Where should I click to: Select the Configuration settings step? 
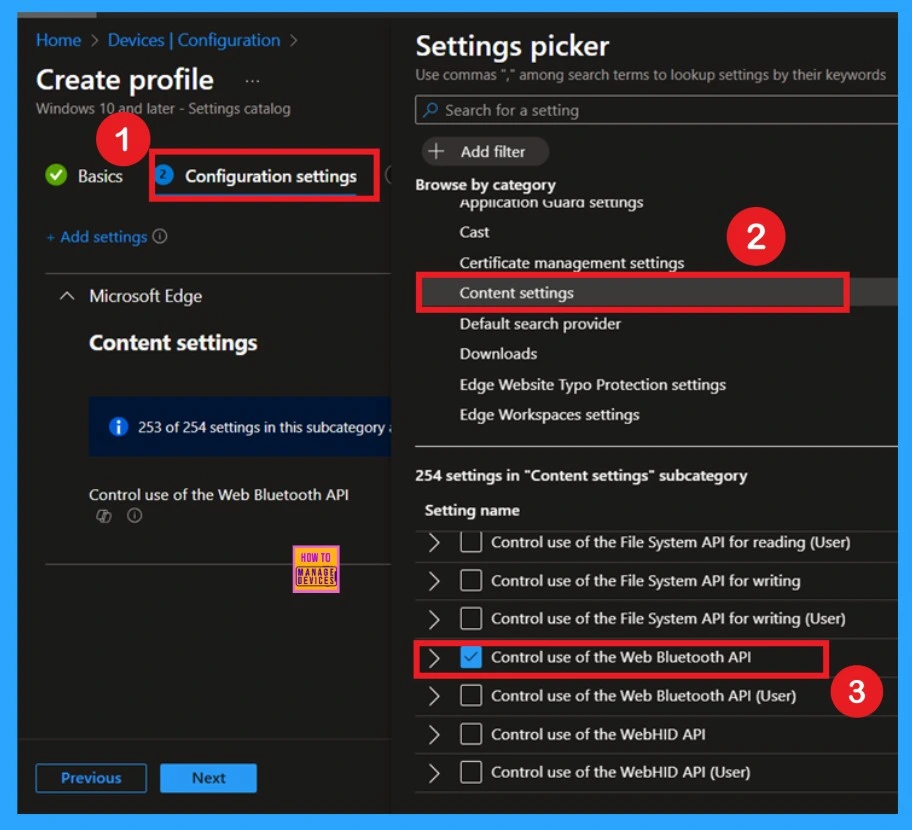click(256, 176)
